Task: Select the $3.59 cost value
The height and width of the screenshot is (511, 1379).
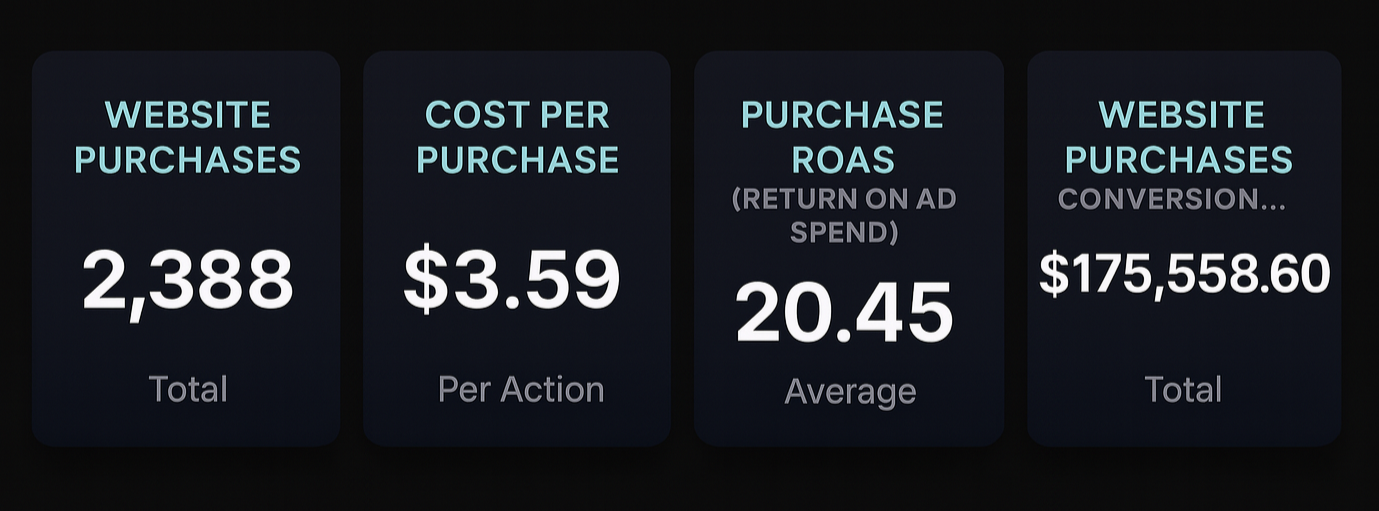Action: point(512,279)
